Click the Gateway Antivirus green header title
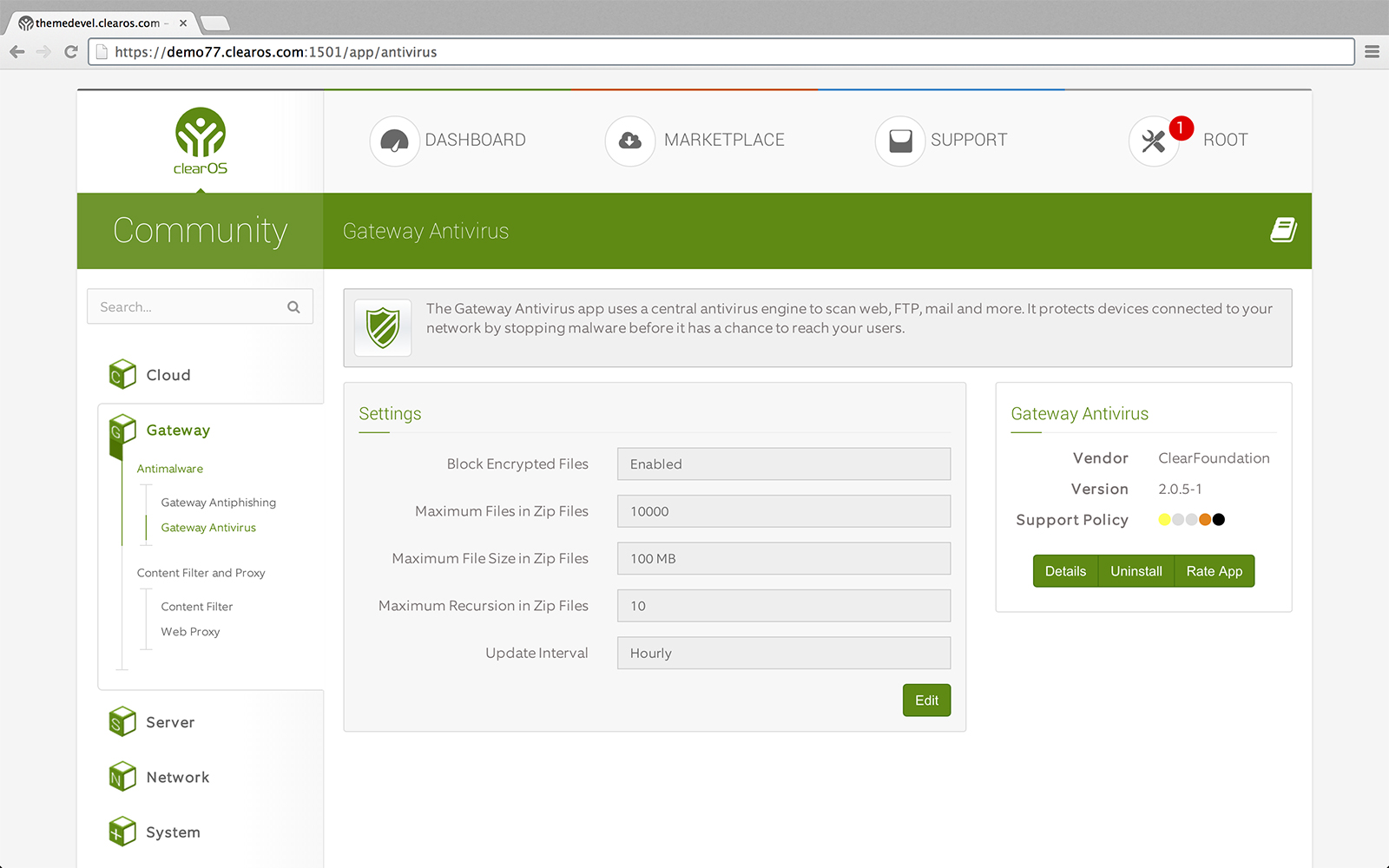The image size is (1389, 868). (x=425, y=231)
